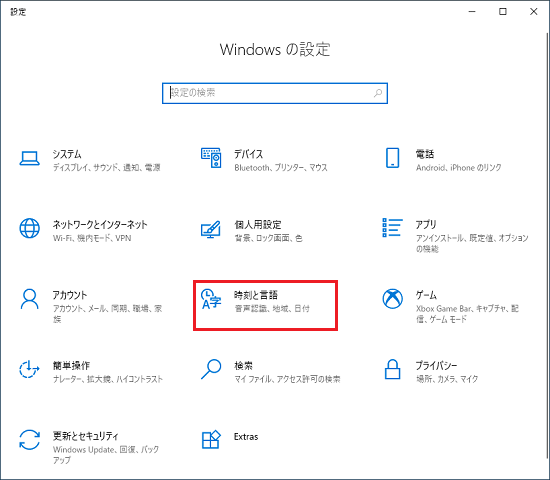Click the search magnifier in the settings search box
Screen dimensions: 550x480
coord(378,93)
